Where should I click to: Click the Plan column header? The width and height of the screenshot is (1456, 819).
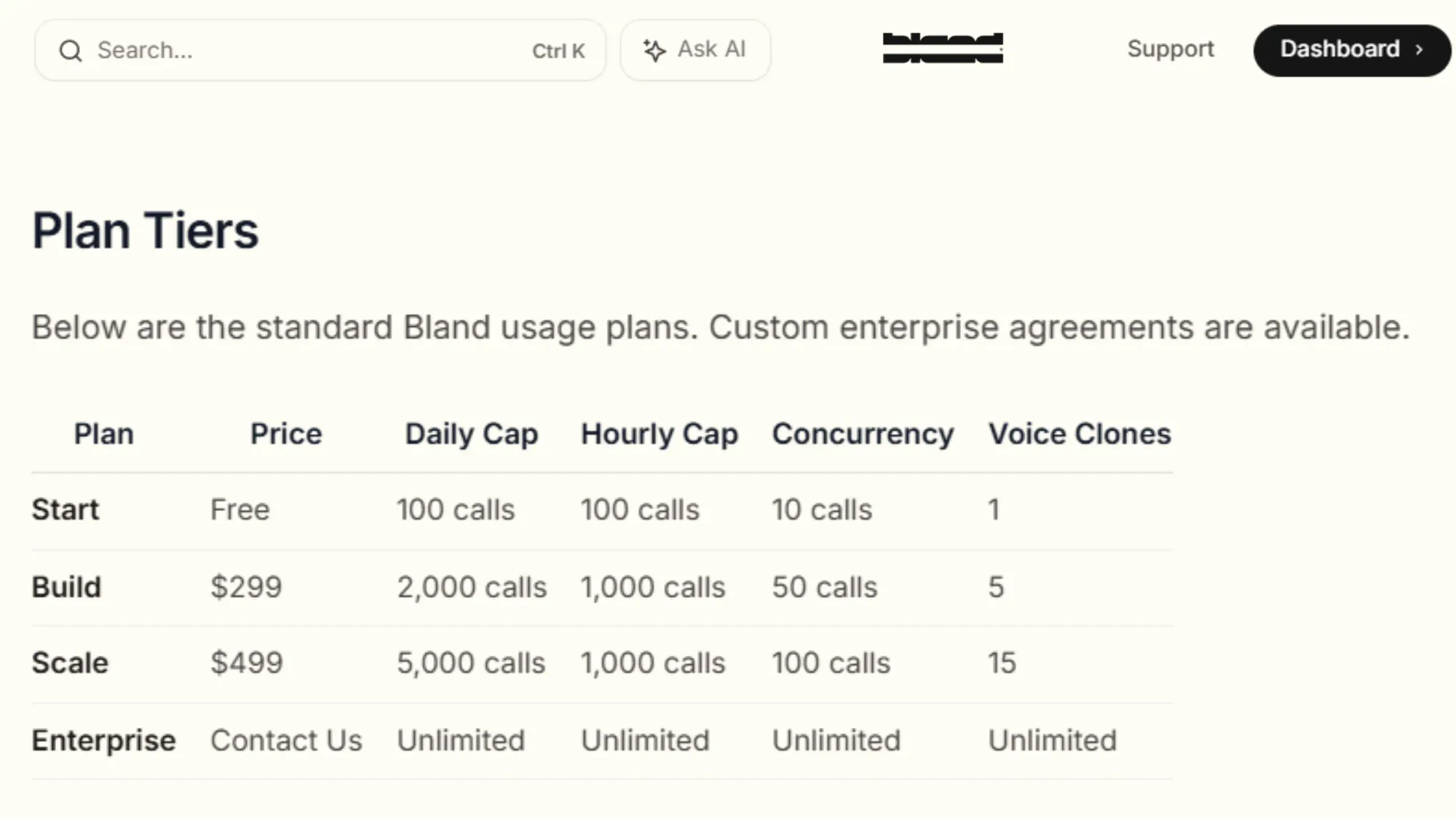(103, 434)
